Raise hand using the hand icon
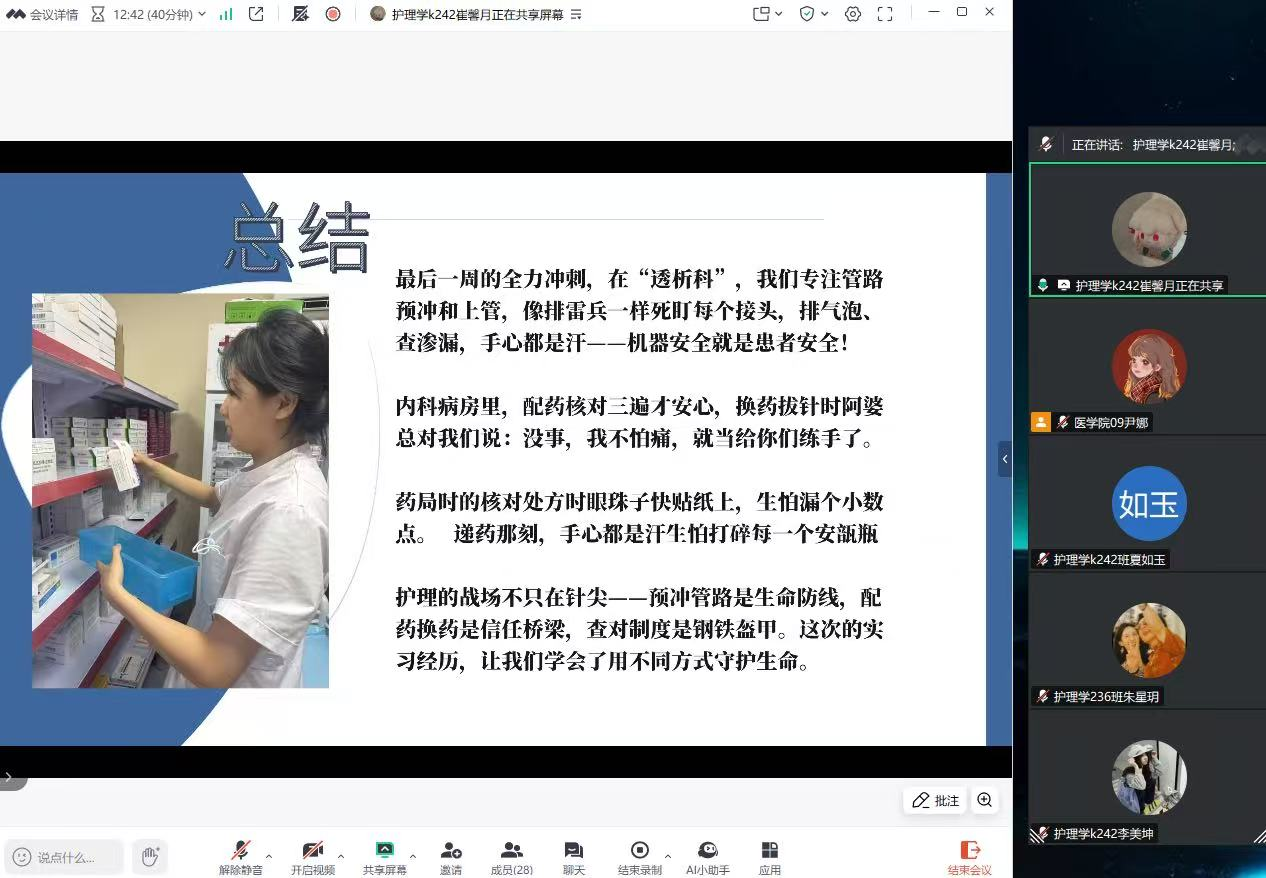Image resolution: width=1266 pixels, height=878 pixels. (150, 856)
